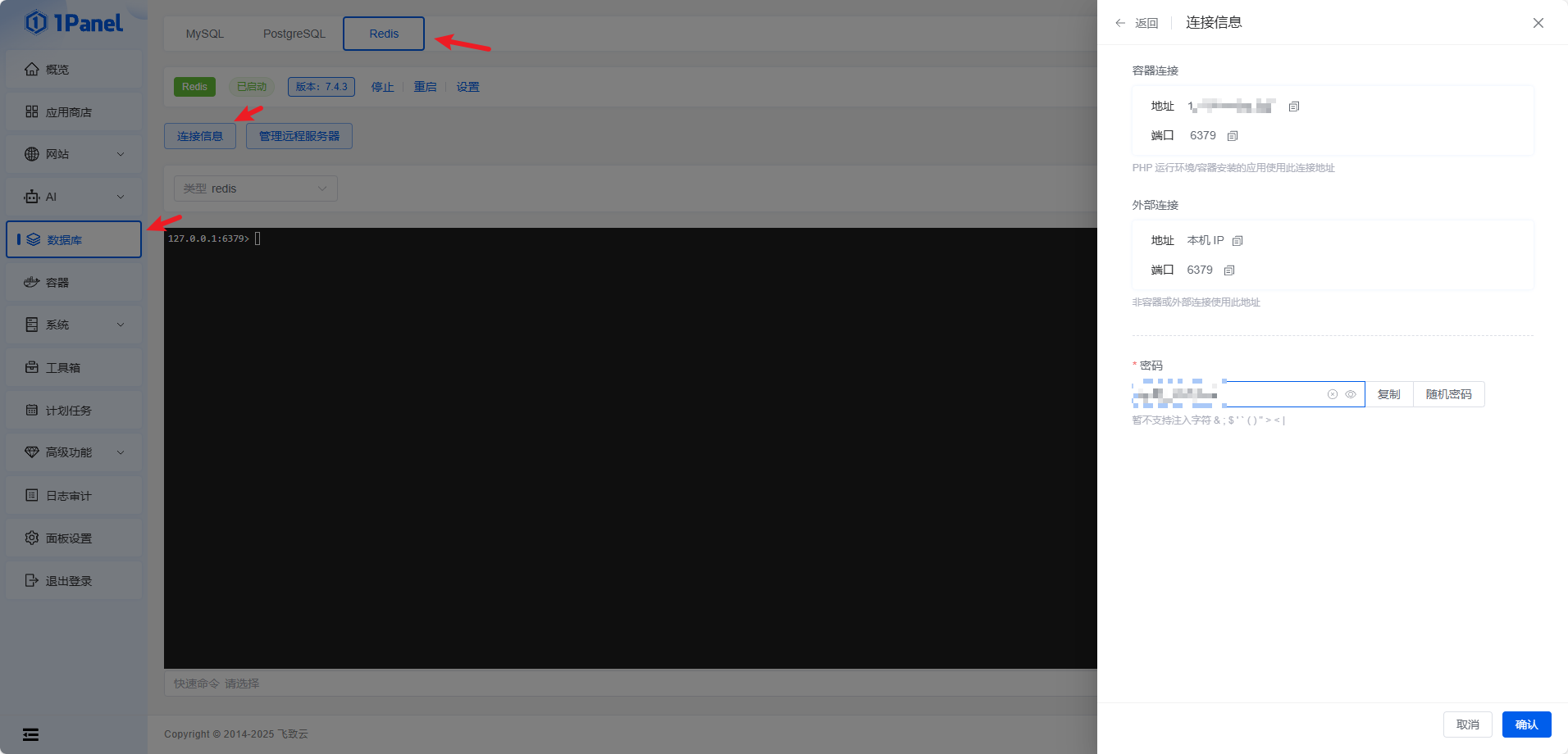Copy the container connection address icon

1294,107
